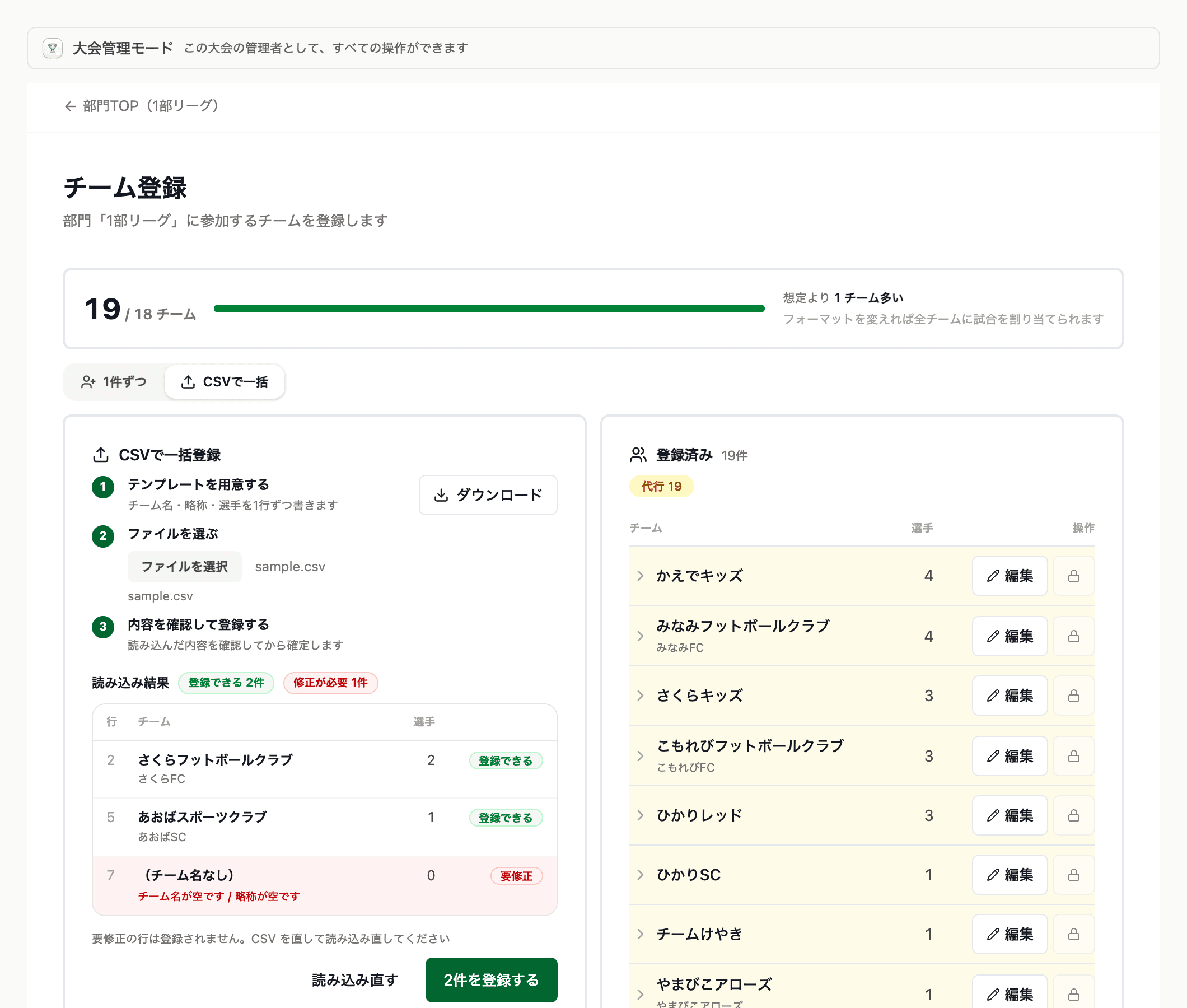The image size is (1187, 1008).
Task: Edit the さくらキッズ team
Action: 1010,696
